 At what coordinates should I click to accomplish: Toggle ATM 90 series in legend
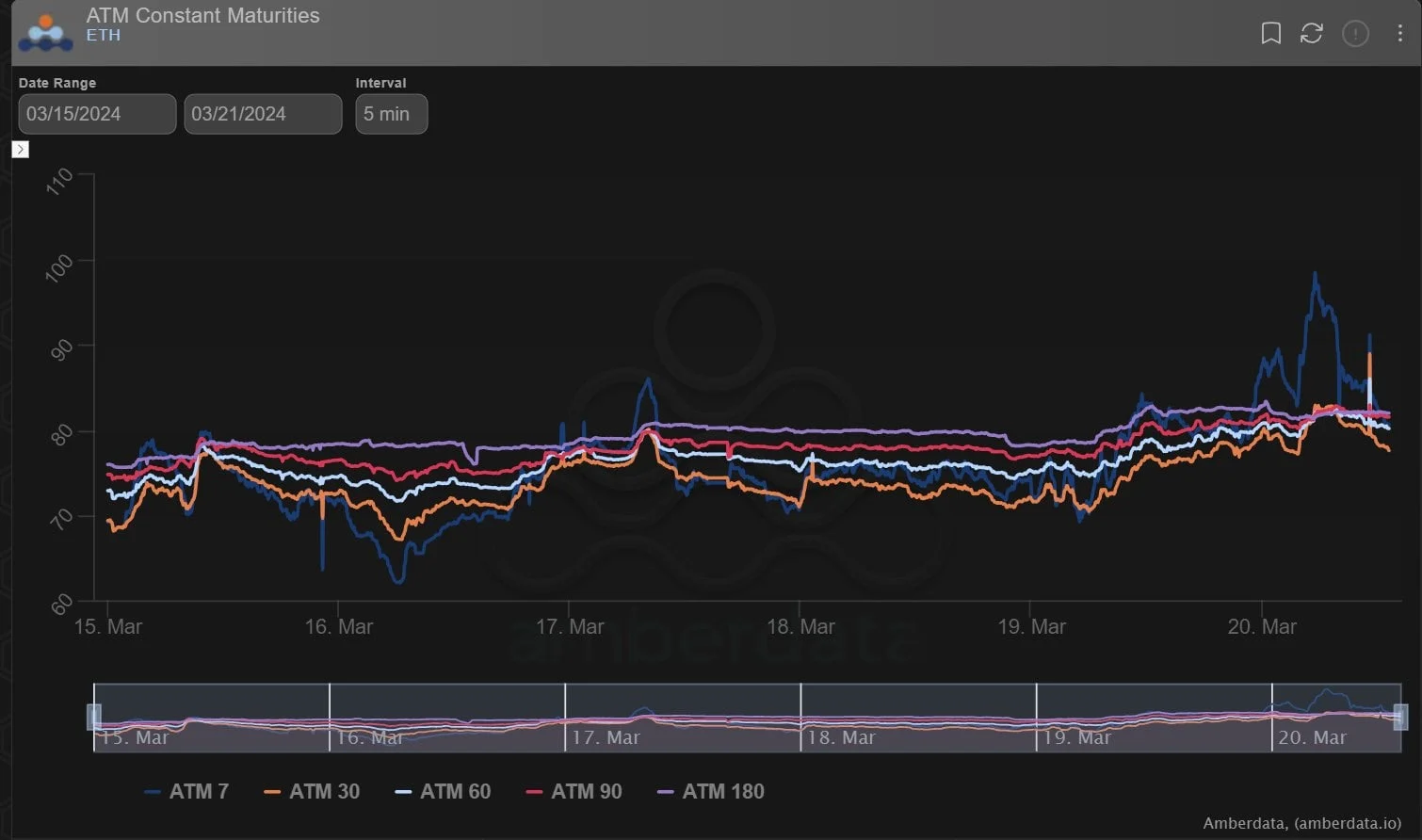tap(574, 792)
